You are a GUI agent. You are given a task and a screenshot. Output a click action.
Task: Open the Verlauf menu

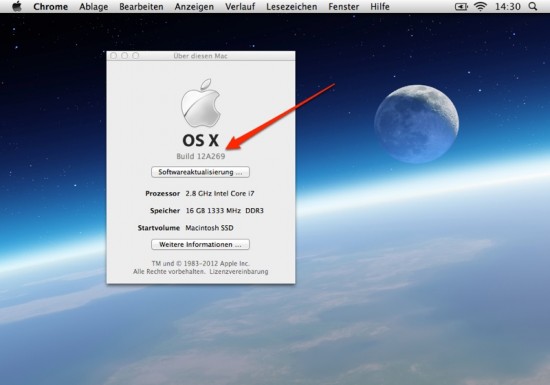pyautogui.click(x=240, y=7)
